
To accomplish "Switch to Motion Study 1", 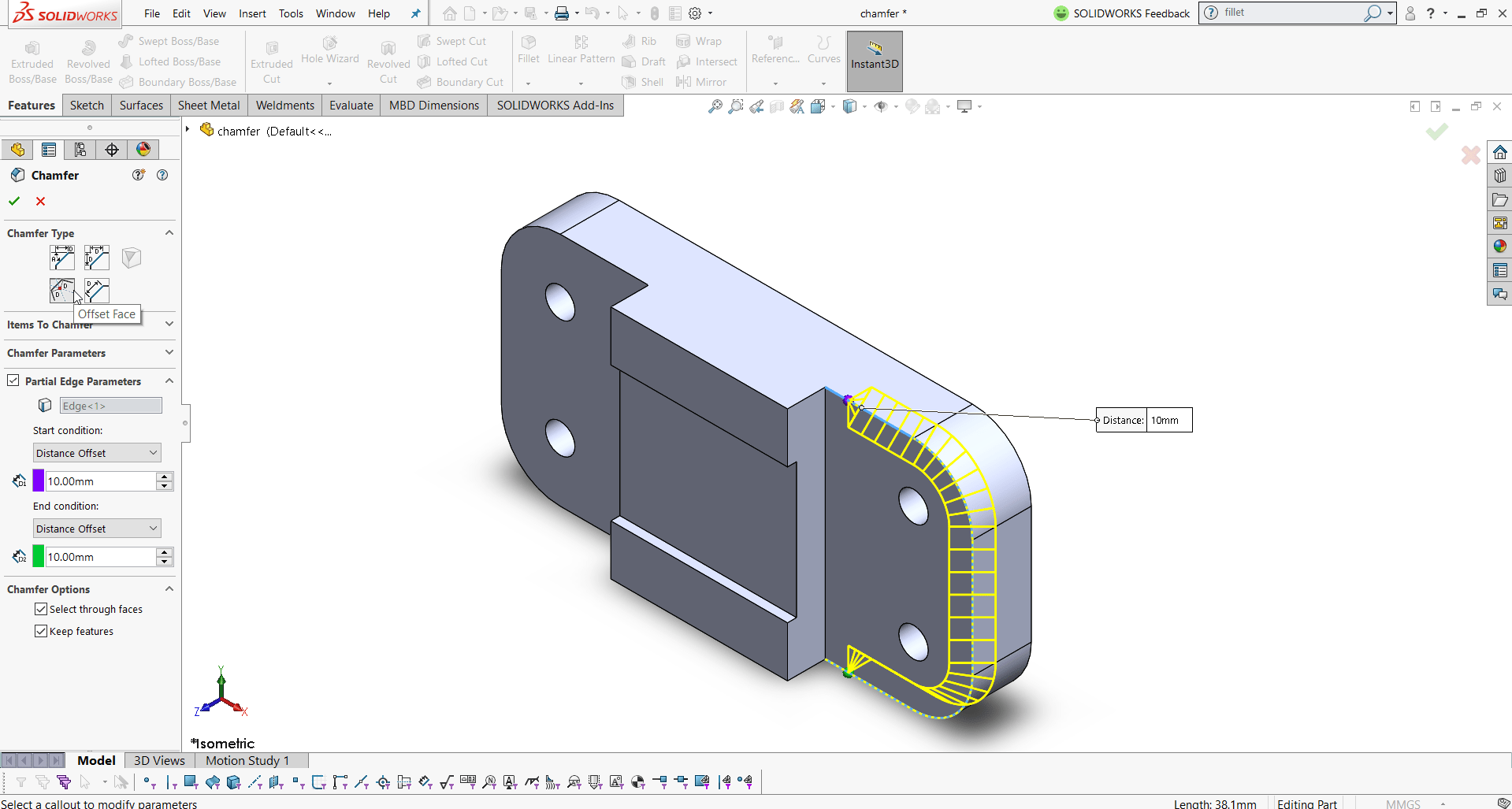I will pos(246,760).
